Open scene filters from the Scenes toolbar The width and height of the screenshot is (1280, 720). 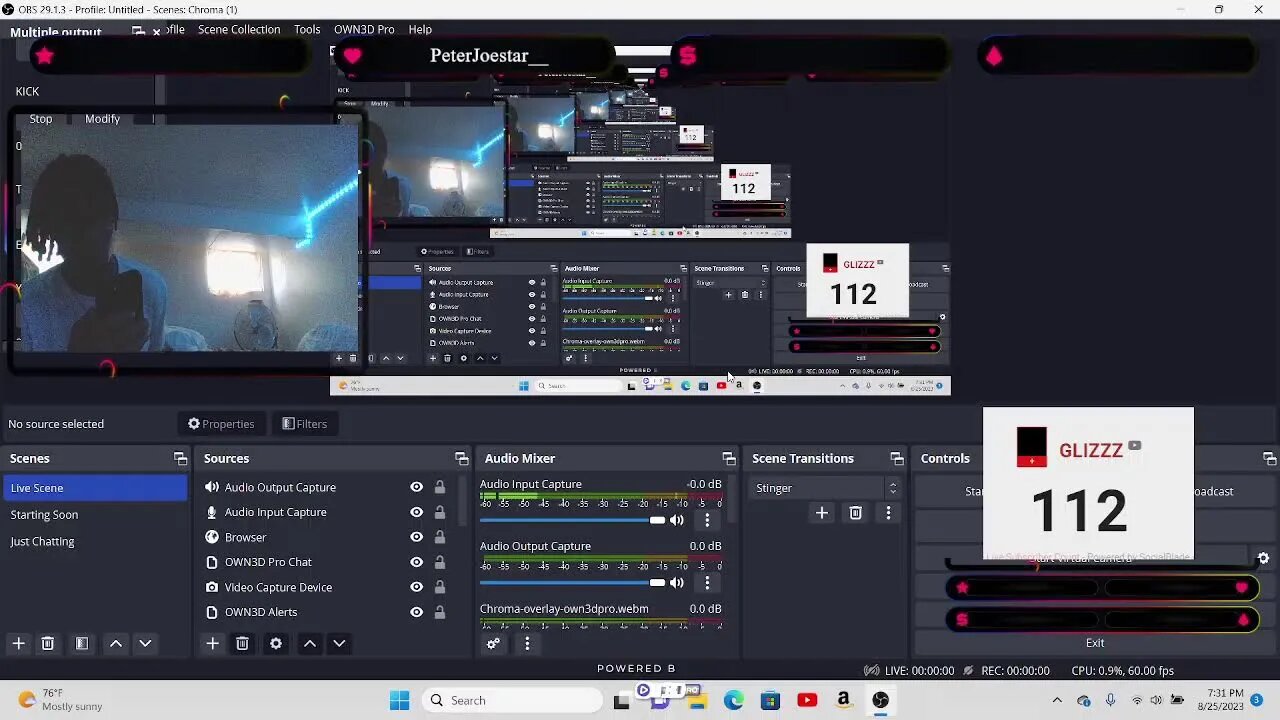(82, 644)
